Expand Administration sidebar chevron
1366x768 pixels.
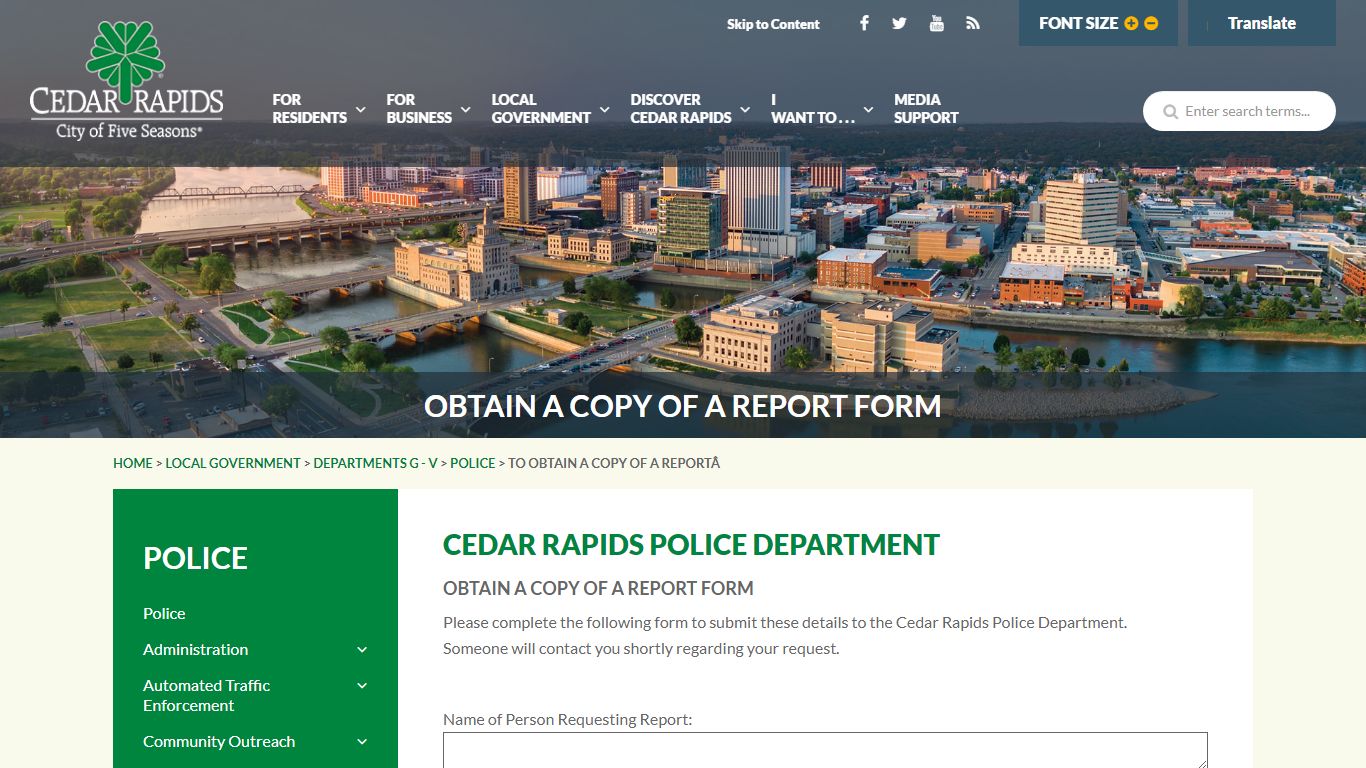click(362, 650)
